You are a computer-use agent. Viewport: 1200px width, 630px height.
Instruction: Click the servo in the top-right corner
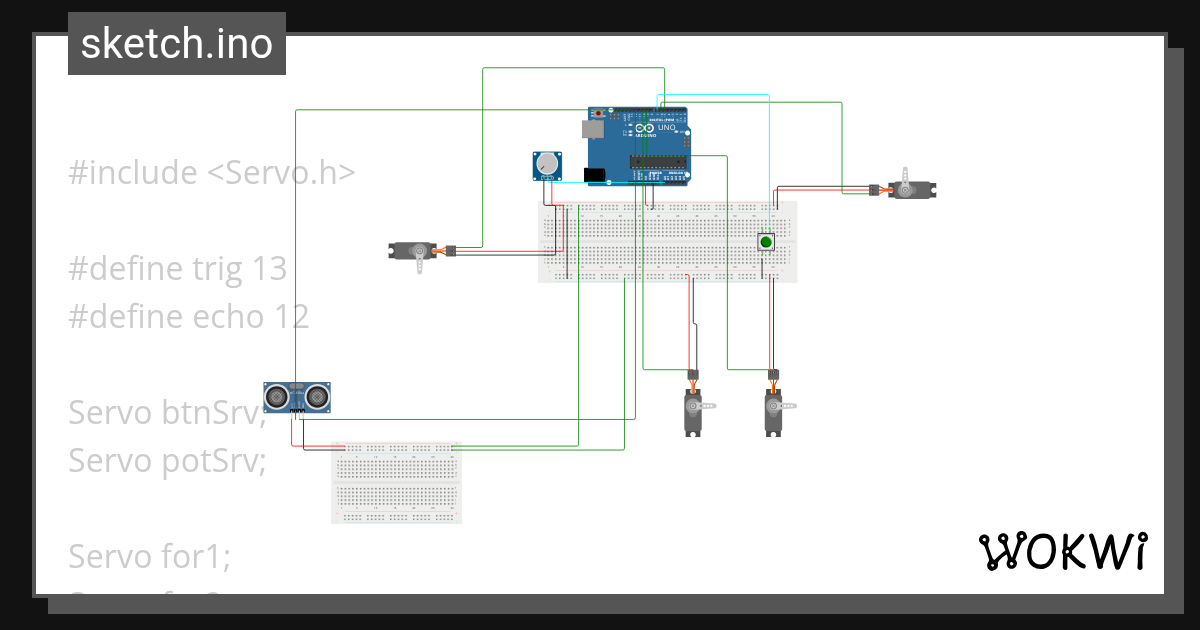pyautogui.click(x=910, y=188)
